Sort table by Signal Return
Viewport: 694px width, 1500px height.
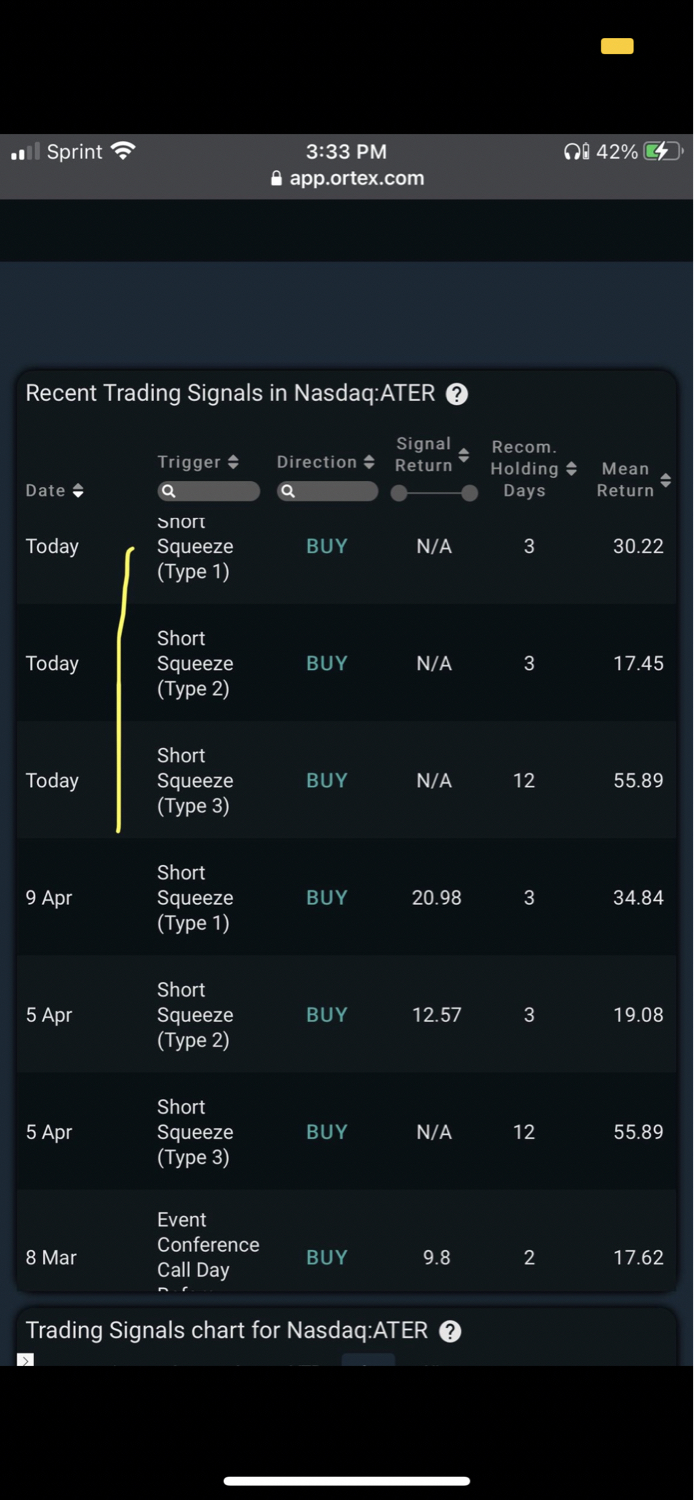463,456
